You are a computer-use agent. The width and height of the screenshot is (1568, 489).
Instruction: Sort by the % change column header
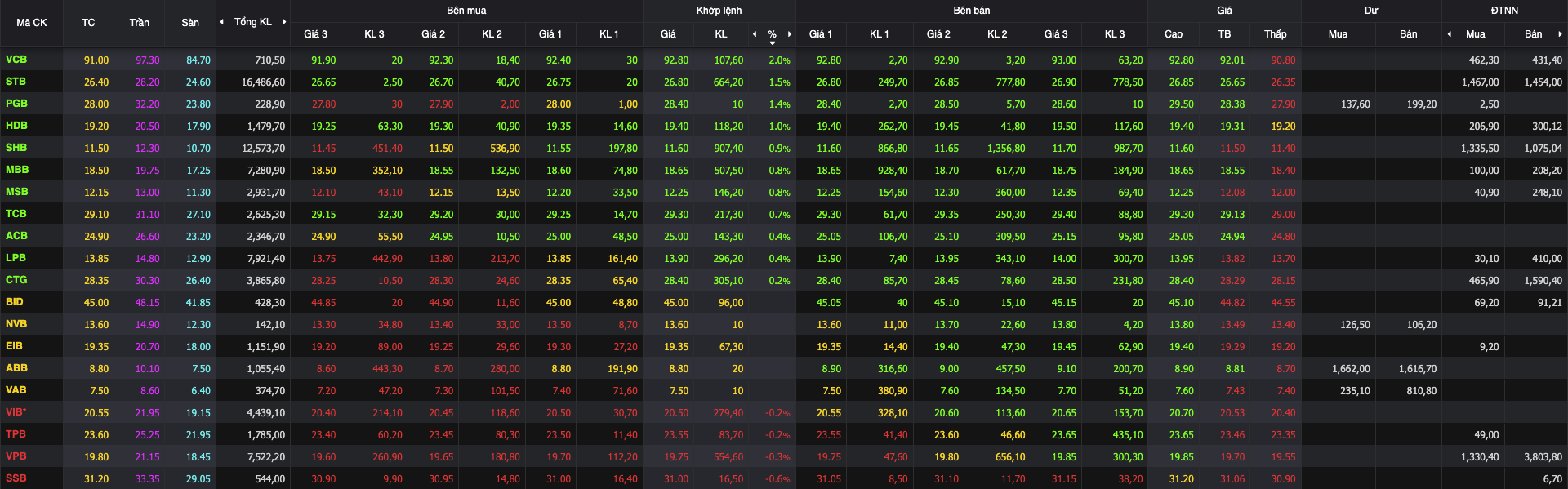pyautogui.click(x=772, y=34)
